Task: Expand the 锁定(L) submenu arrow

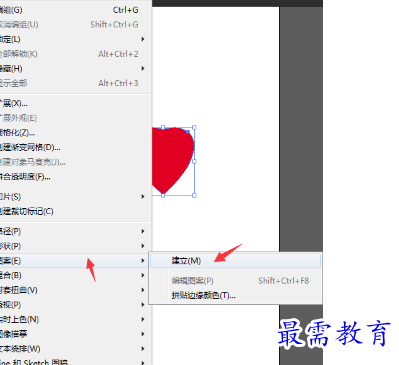Action: coord(143,39)
